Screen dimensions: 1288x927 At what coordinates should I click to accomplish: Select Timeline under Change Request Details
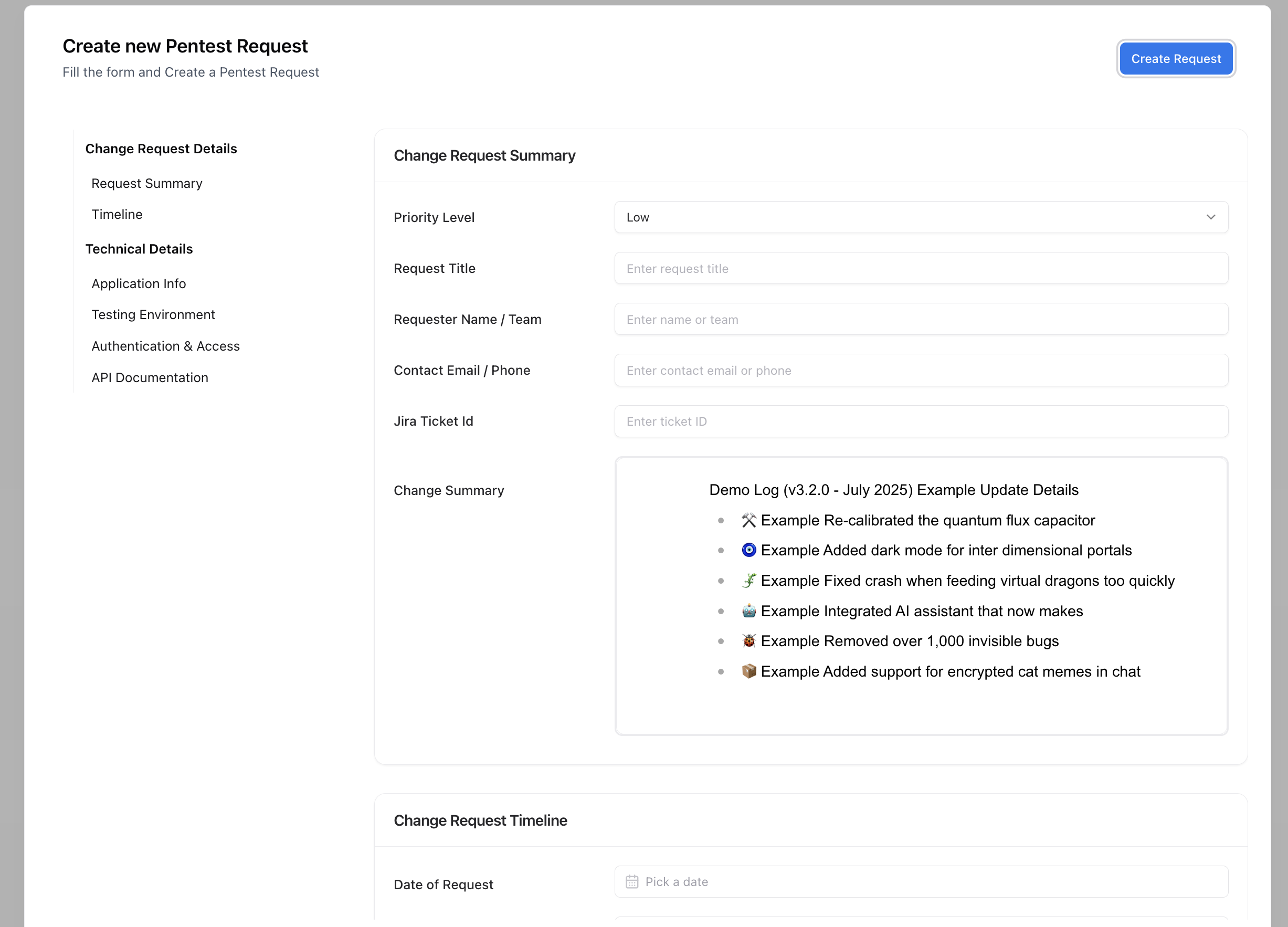(117, 214)
